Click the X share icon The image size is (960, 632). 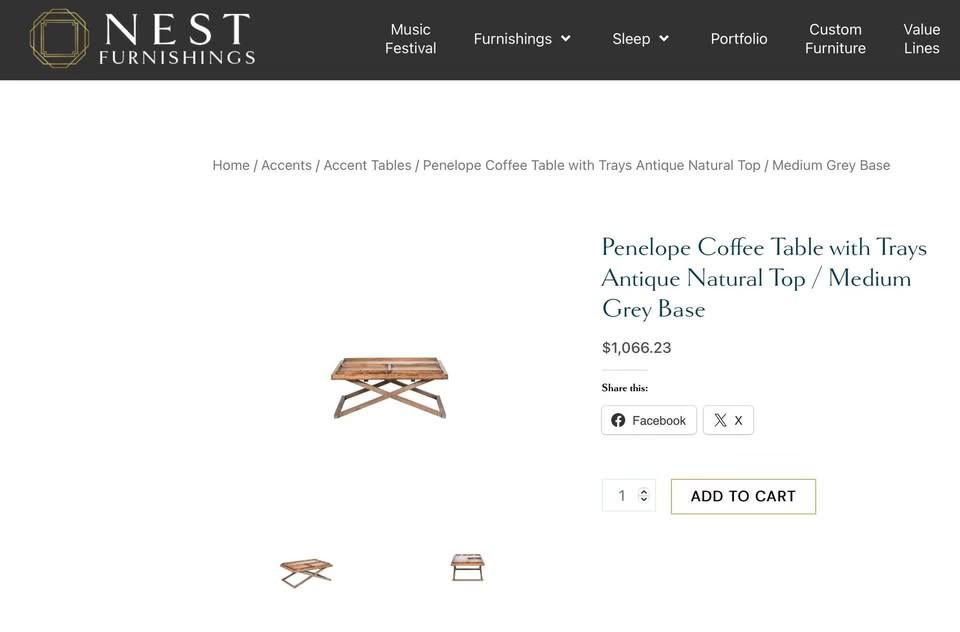click(x=720, y=421)
